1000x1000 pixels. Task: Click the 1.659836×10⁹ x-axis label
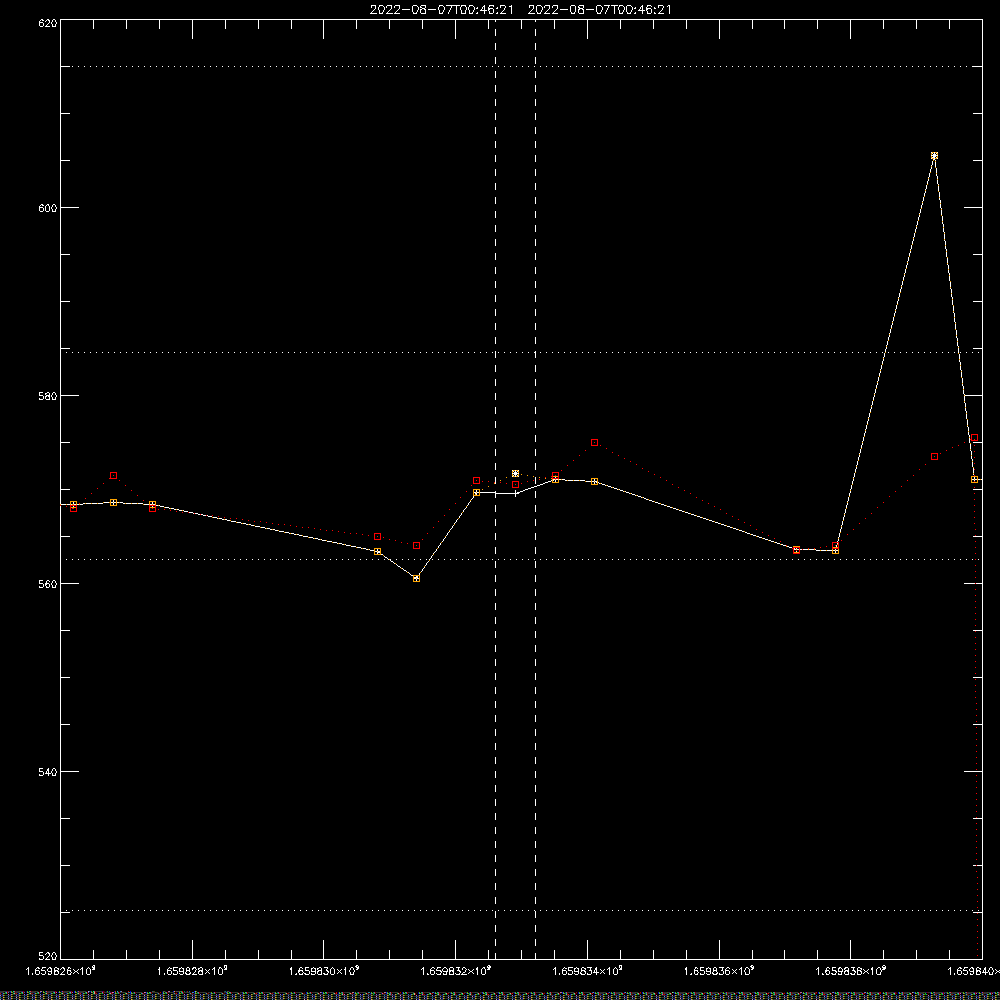[719, 971]
